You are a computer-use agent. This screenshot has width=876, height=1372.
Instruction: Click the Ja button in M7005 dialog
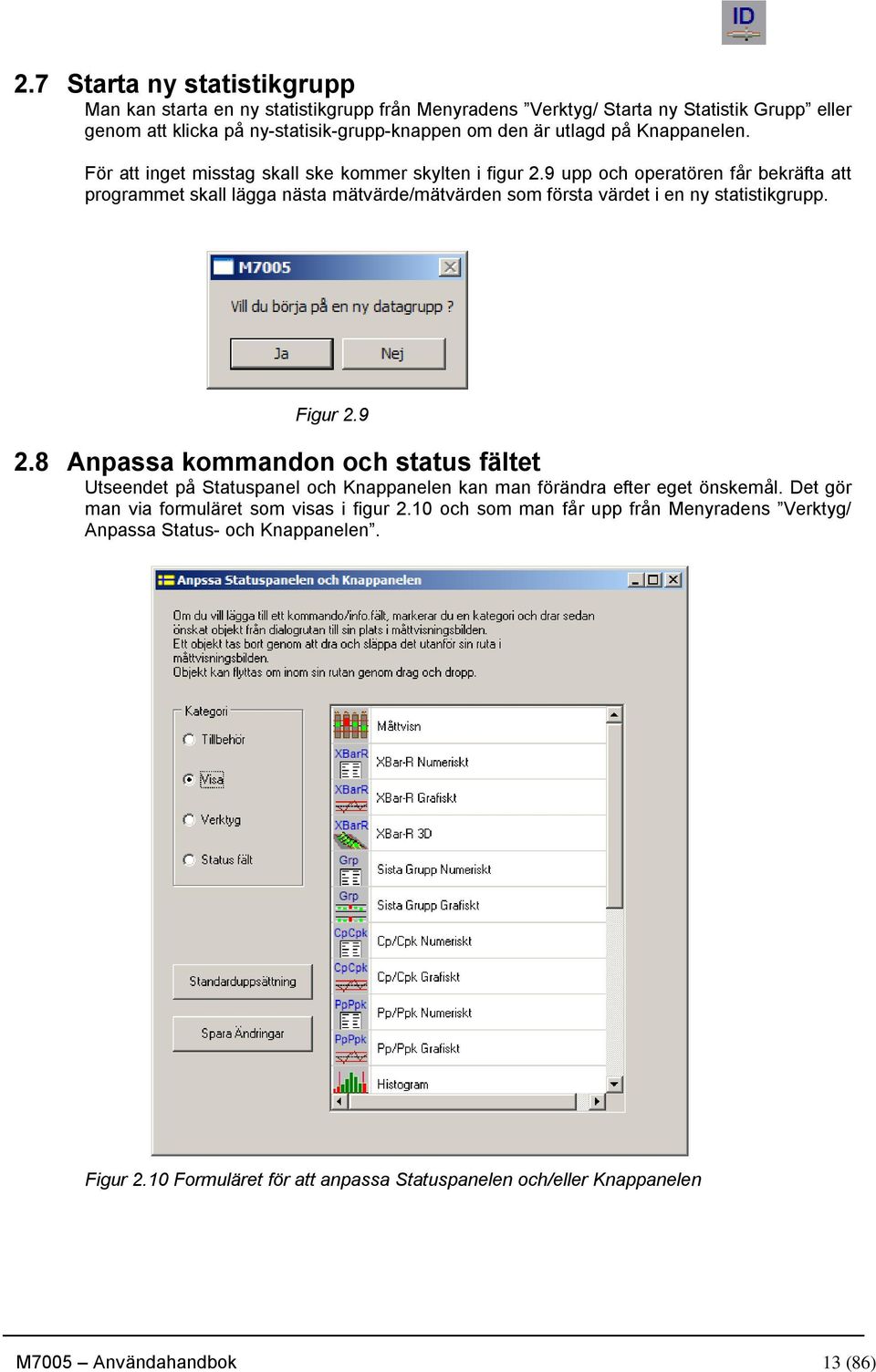pyautogui.click(x=281, y=354)
